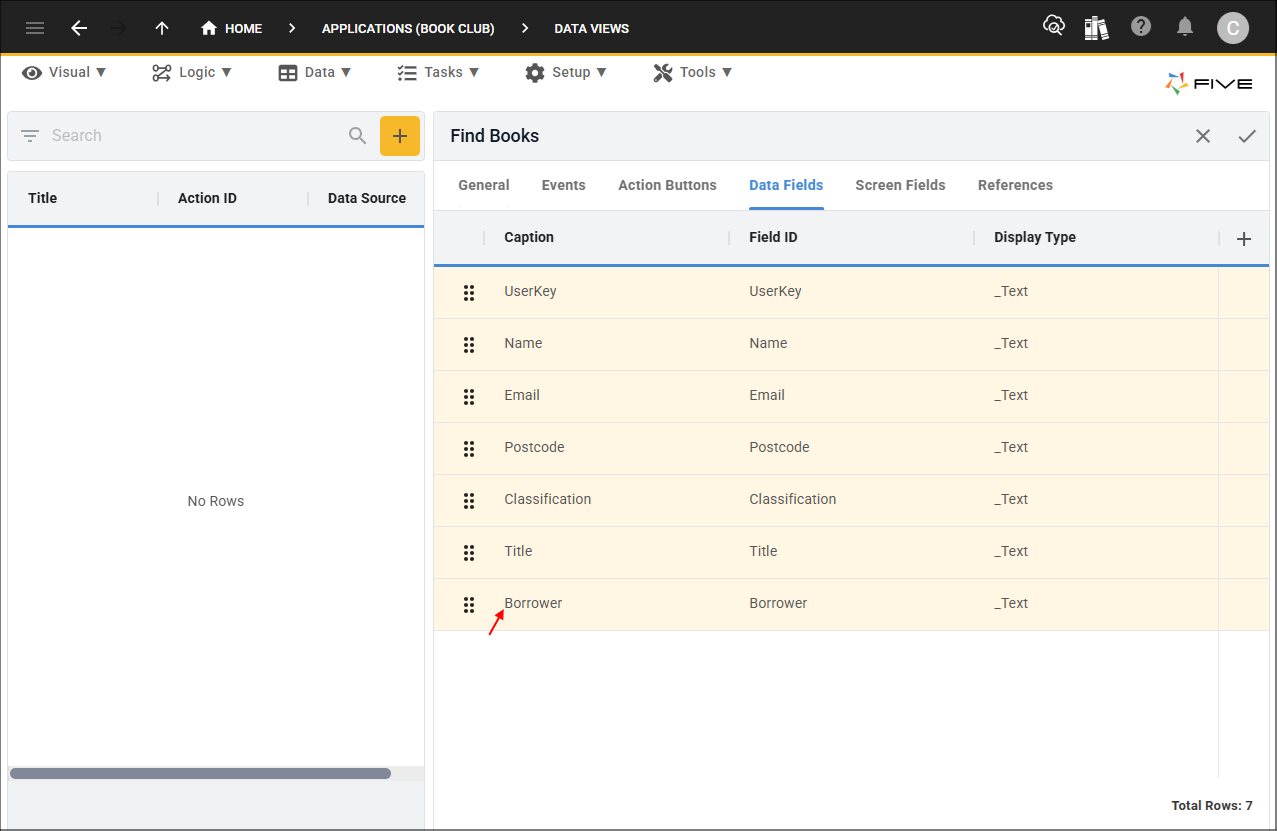The height and width of the screenshot is (831, 1277).
Task: Expand the Logic menu
Action: pos(192,72)
